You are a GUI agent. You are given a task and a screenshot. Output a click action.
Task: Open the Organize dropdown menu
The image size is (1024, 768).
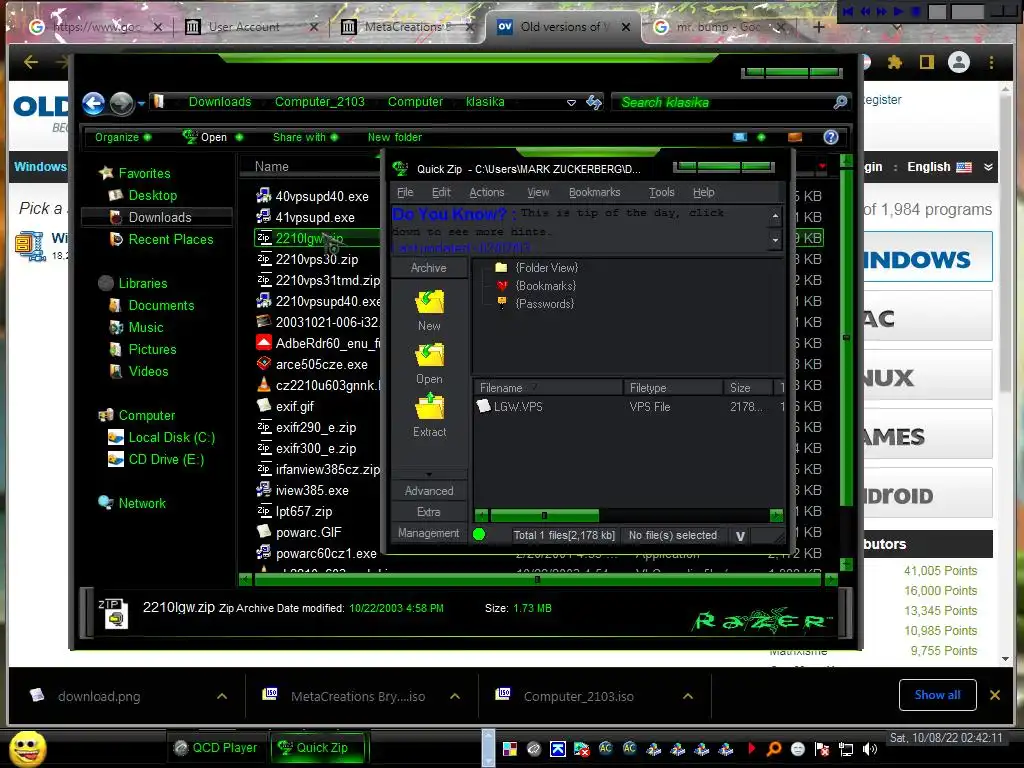point(123,137)
